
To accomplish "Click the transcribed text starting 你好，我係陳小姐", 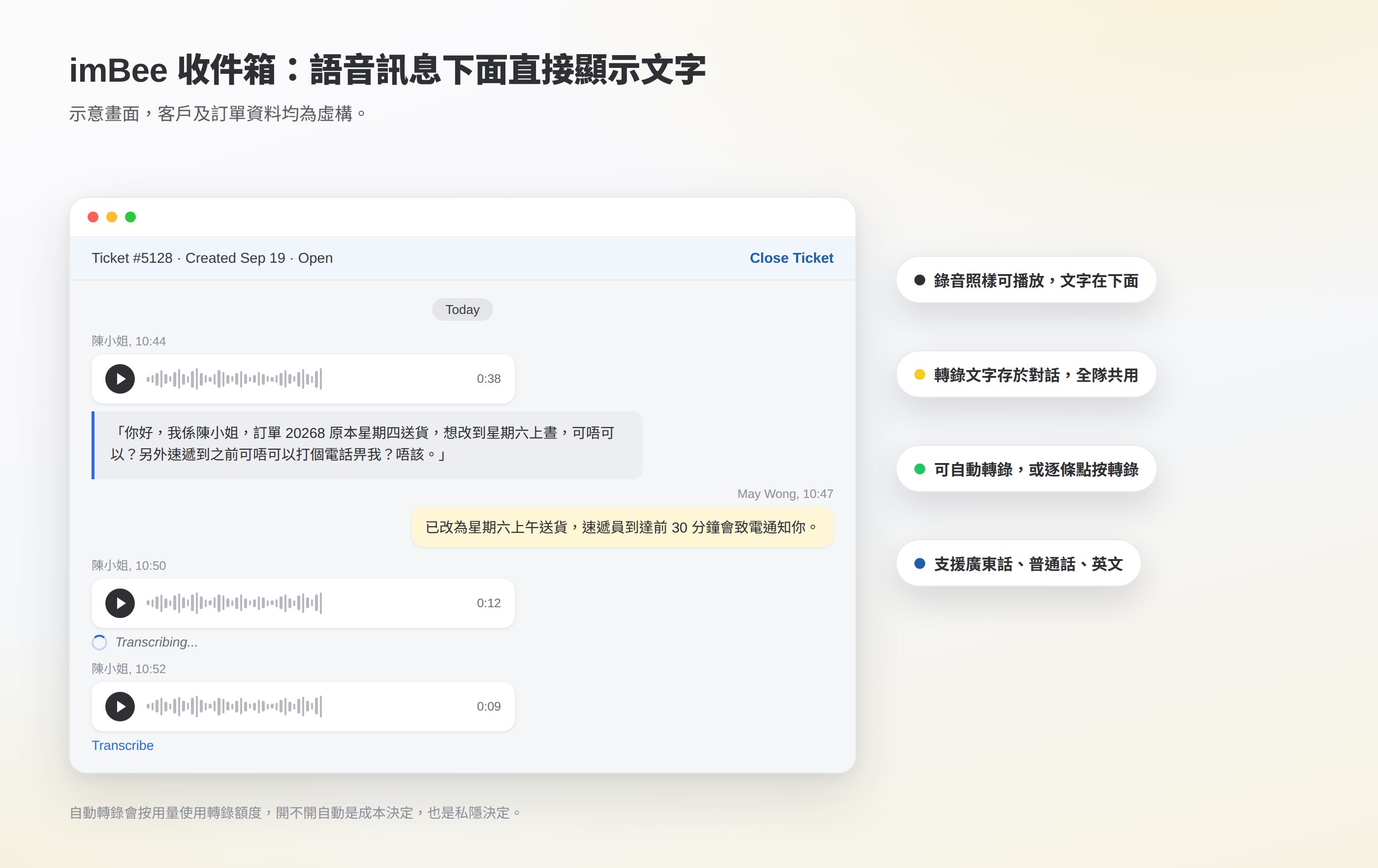I will 367,445.
